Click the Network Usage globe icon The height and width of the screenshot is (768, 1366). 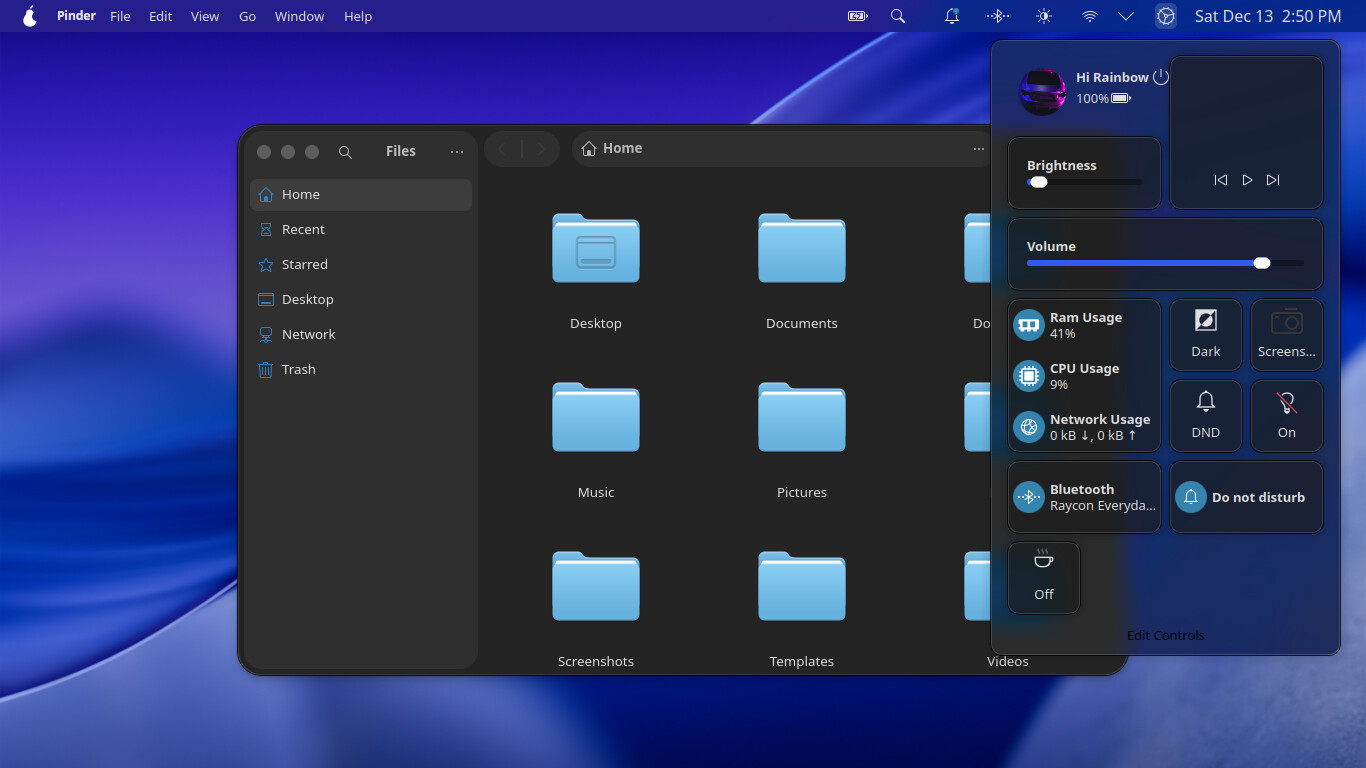pos(1028,427)
